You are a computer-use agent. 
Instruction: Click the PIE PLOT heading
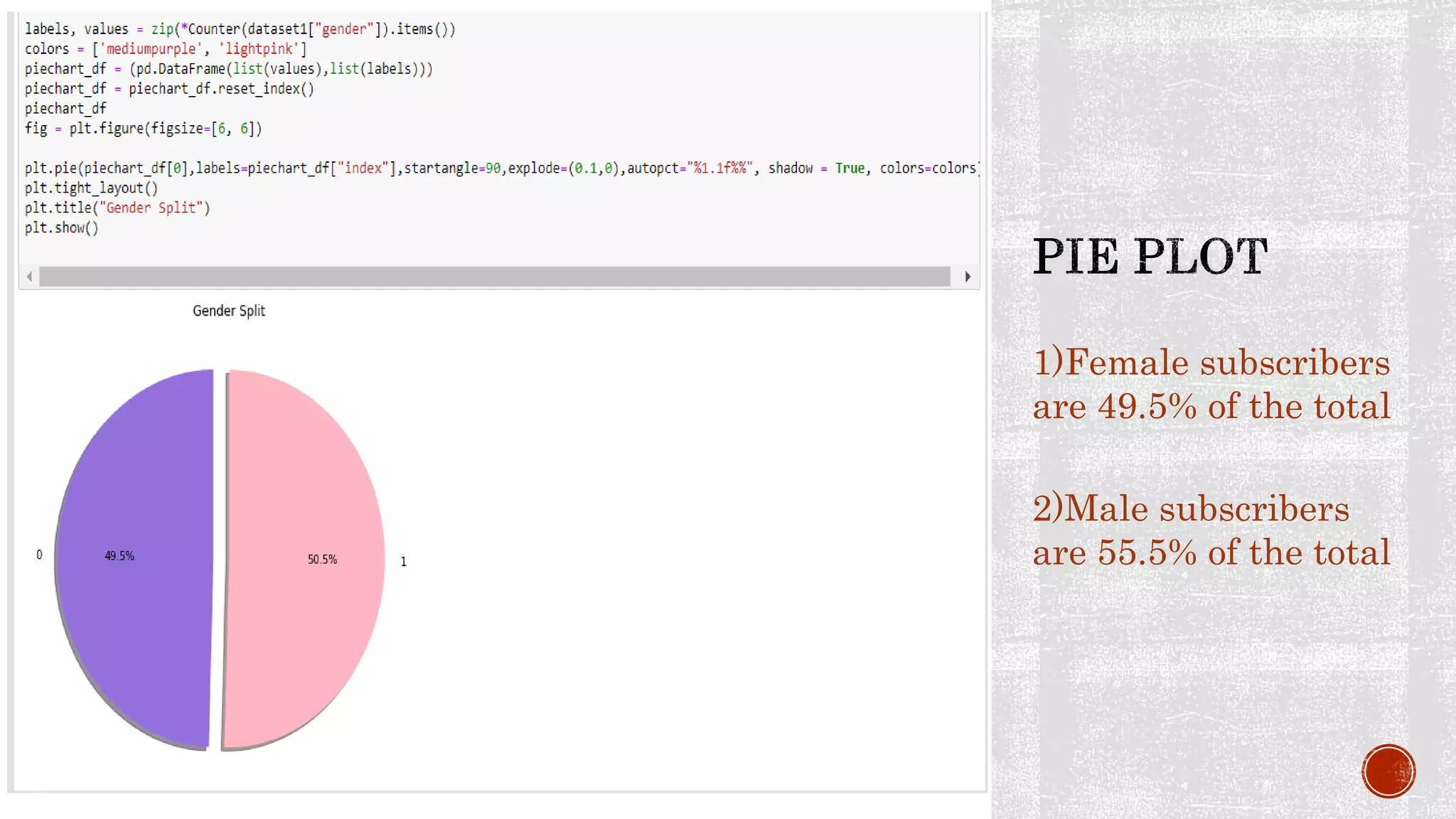(1150, 257)
